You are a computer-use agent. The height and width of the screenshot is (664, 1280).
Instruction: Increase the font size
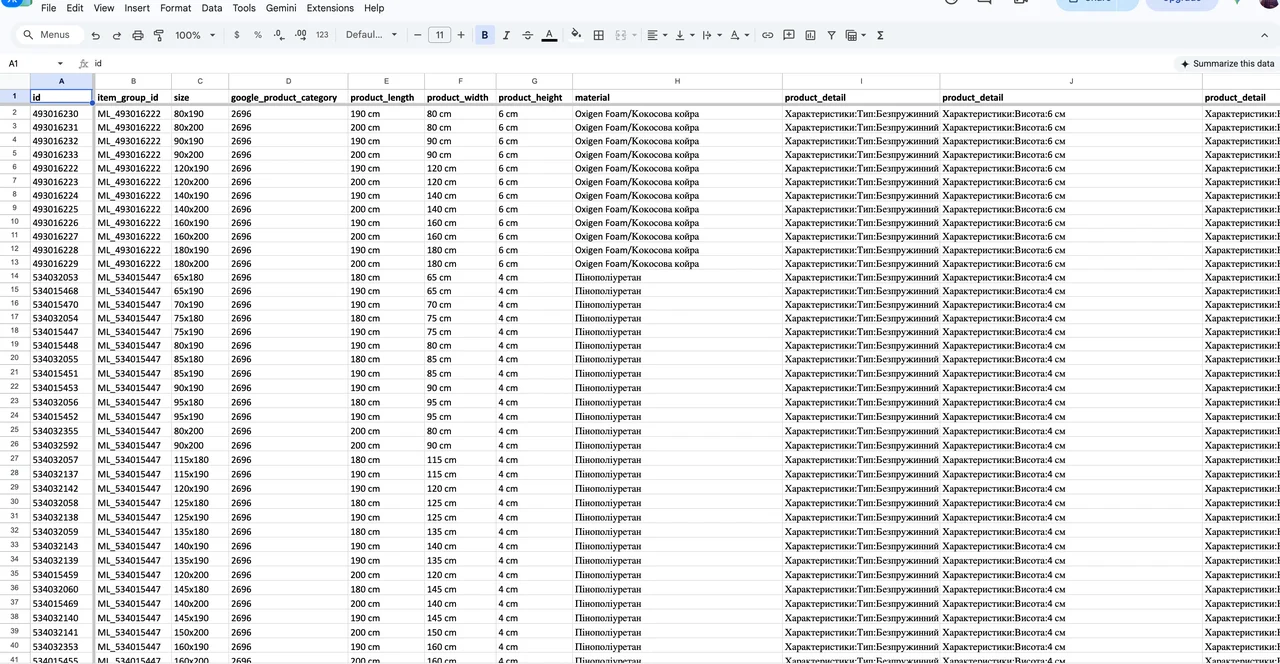tap(461, 35)
